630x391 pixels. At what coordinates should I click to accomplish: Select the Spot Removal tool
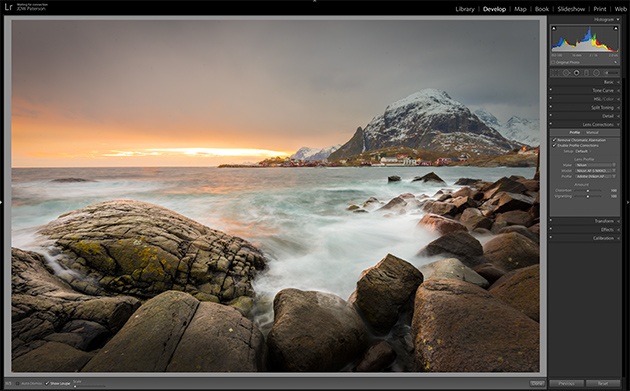pos(566,73)
